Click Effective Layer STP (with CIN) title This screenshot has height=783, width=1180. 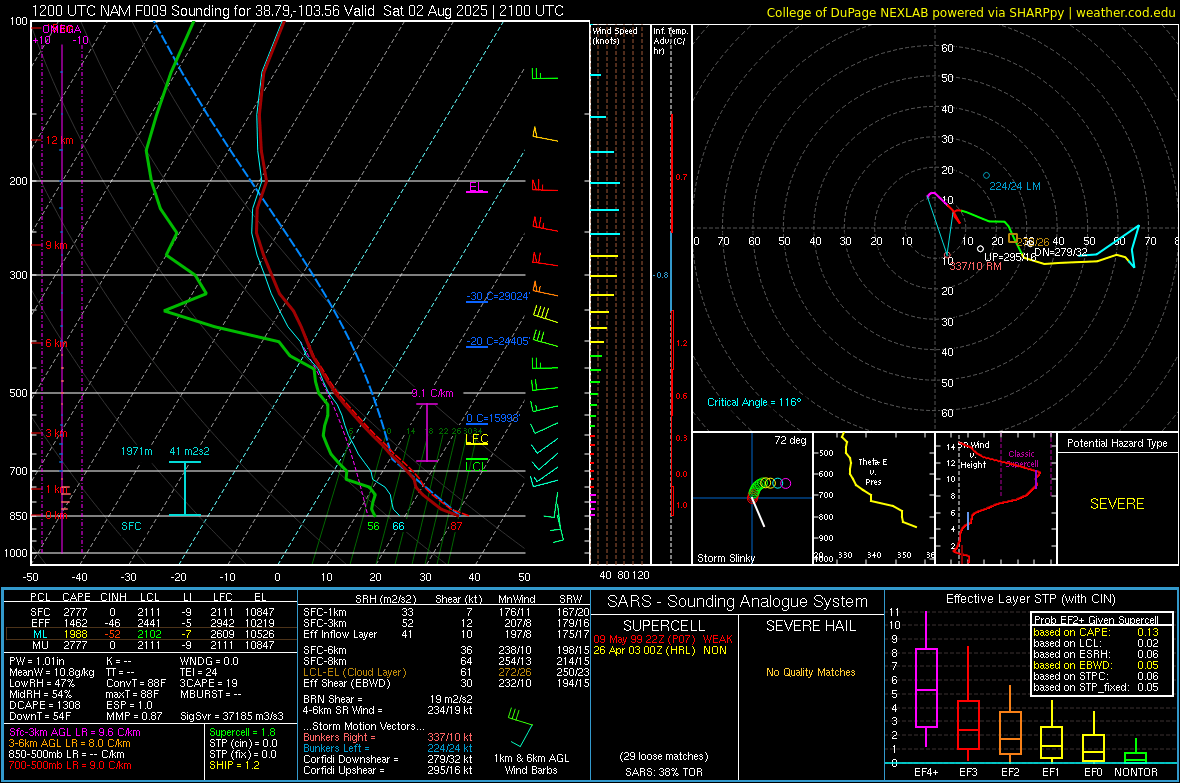tap(1030, 599)
